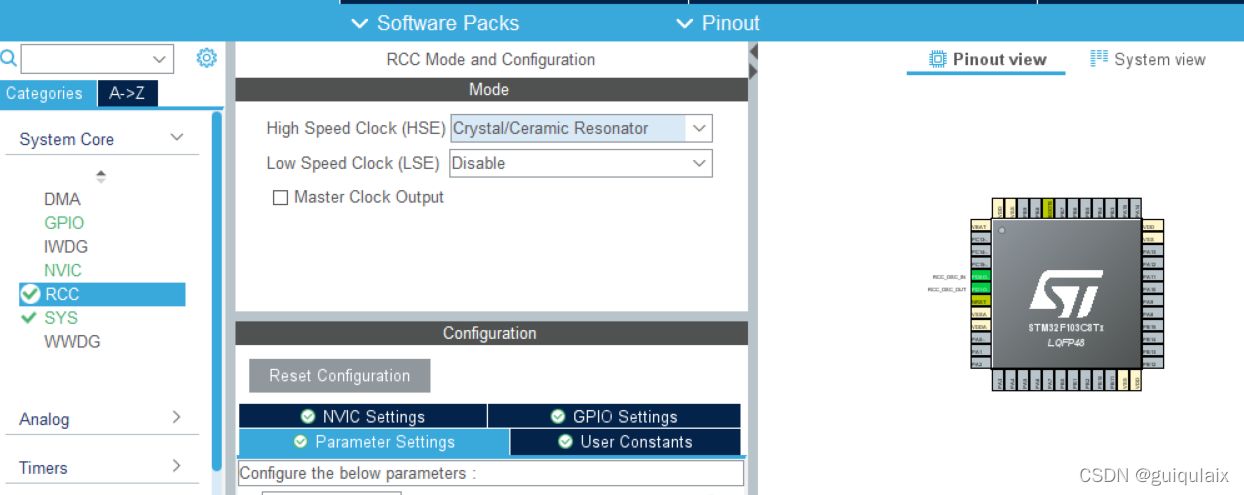Image resolution: width=1244 pixels, height=495 pixels.
Task: Select the VBAT pin on the chip
Action: (980, 227)
